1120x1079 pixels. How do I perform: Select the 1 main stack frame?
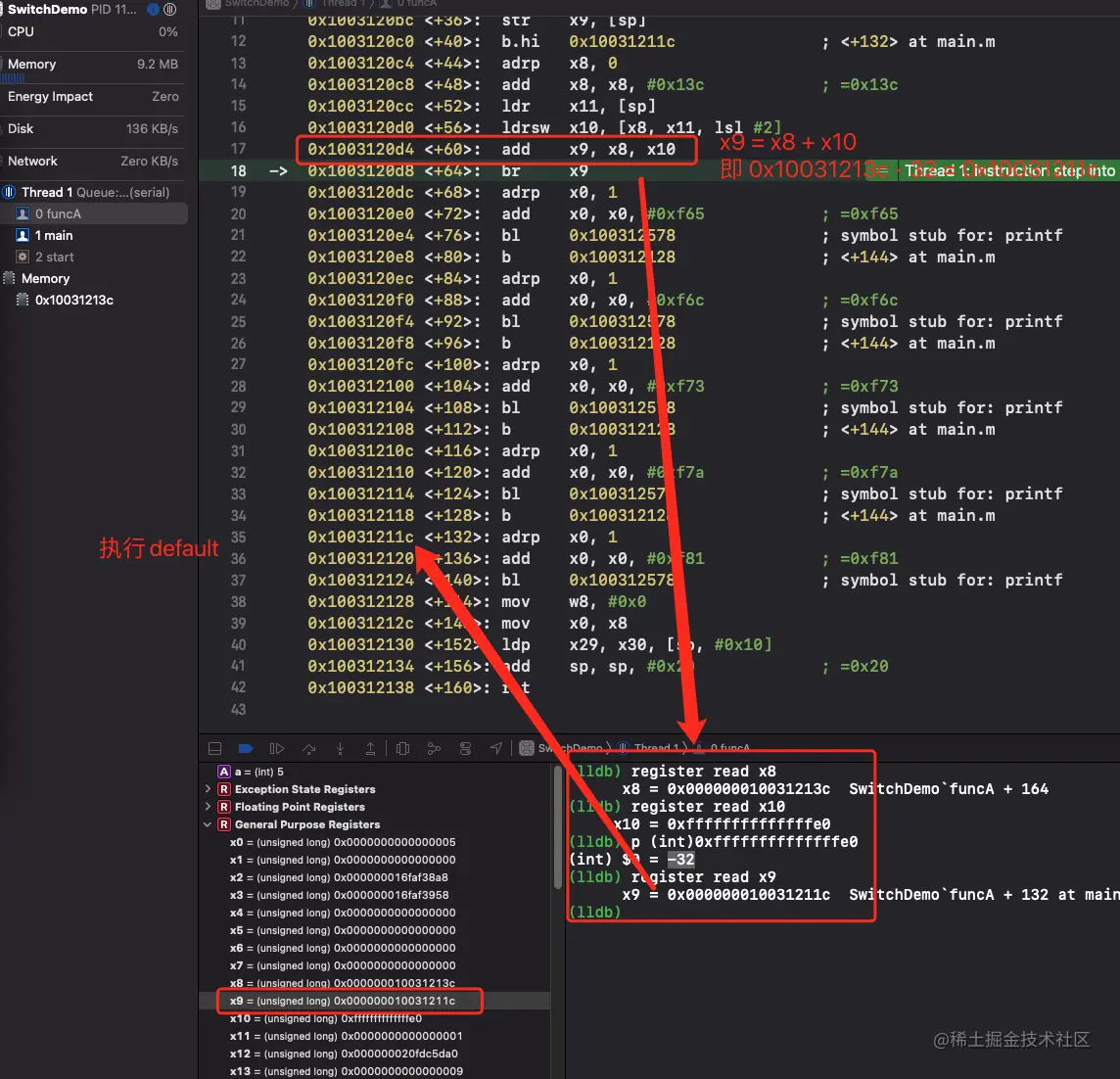coord(93,235)
